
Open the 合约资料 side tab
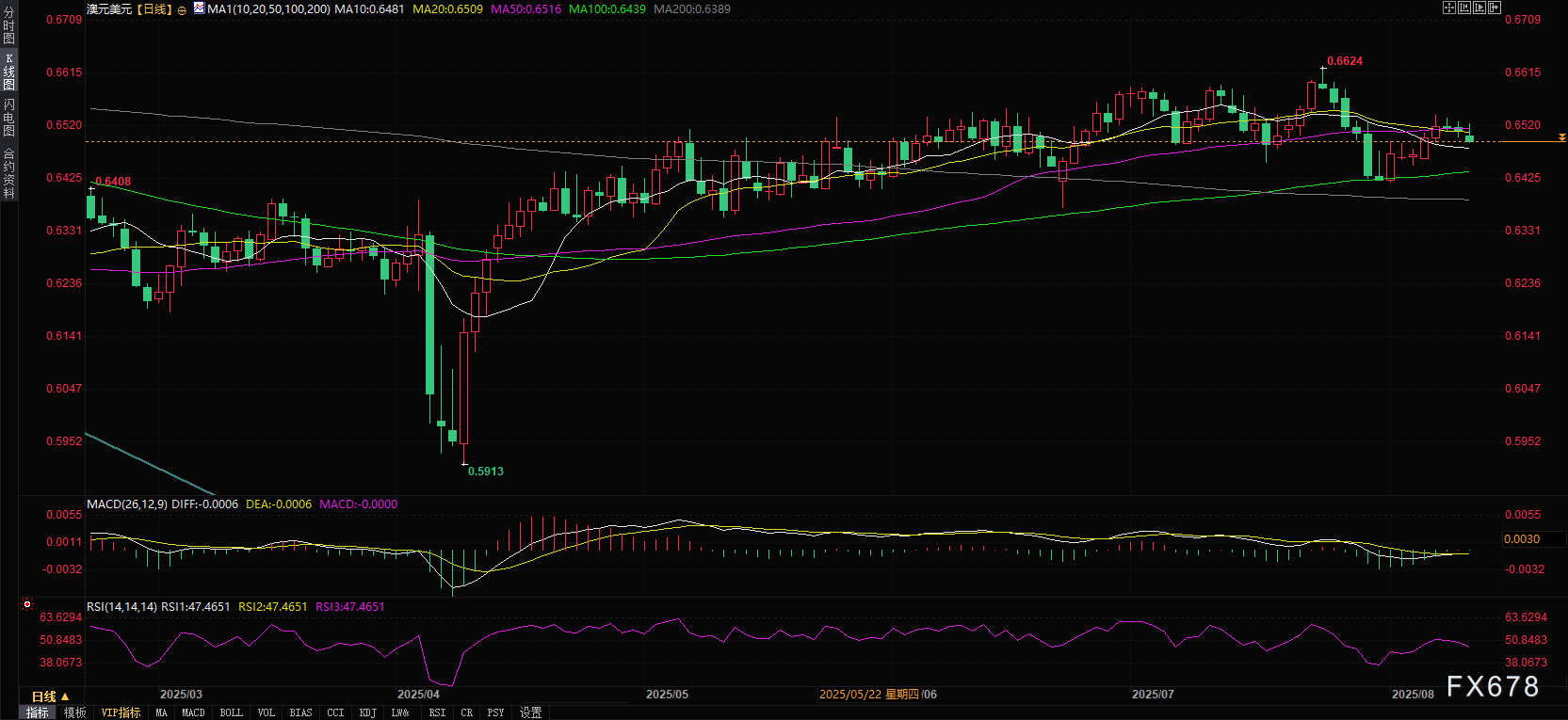pyautogui.click(x=8, y=173)
